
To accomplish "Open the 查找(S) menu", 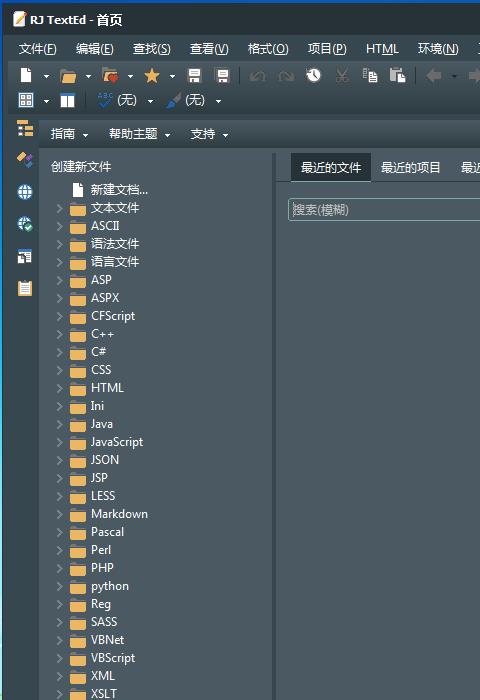I will point(152,49).
